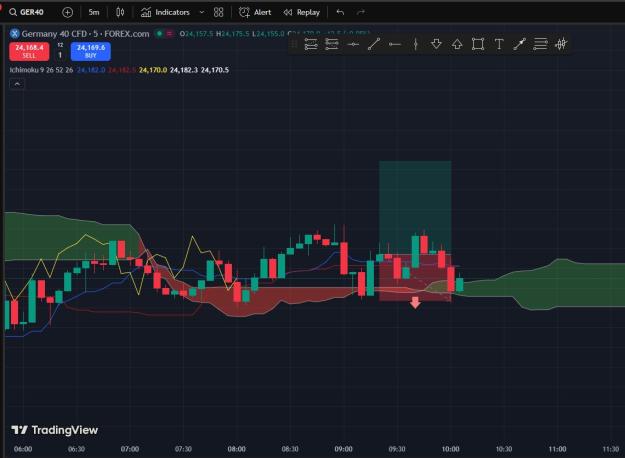Screen dimensions: 625x458
Task: Select the bars pattern tool
Action: tap(561, 44)
